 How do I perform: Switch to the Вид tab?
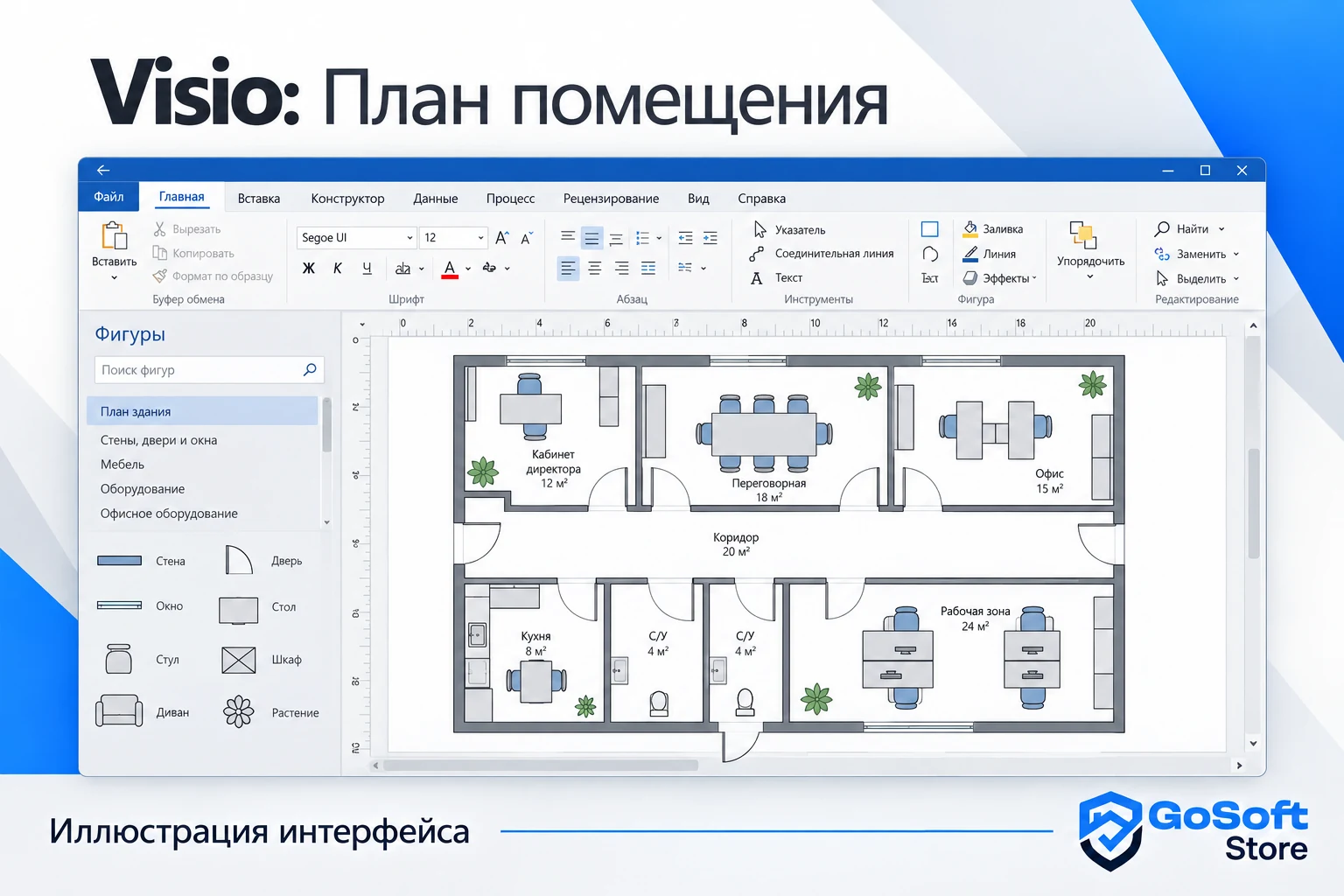coord(698,199)
